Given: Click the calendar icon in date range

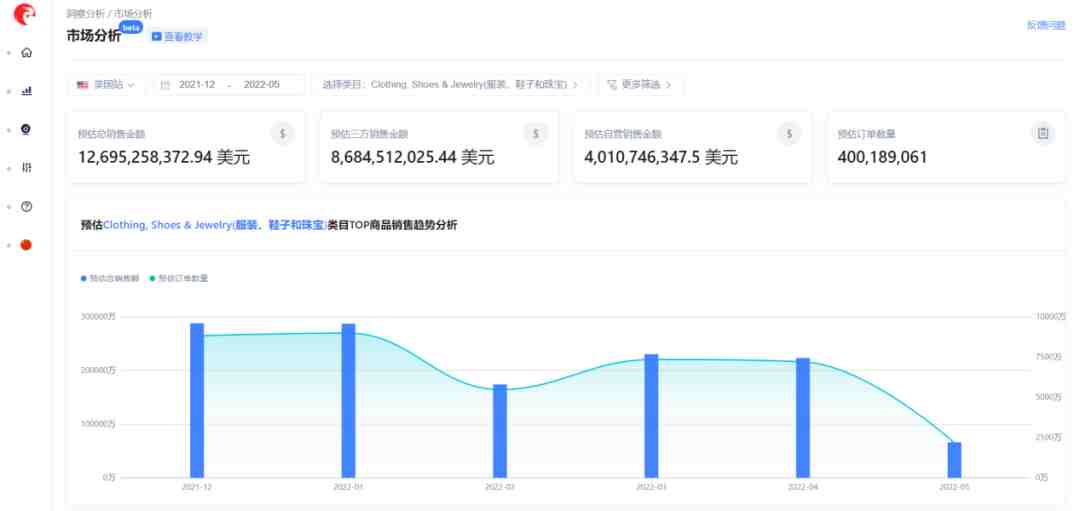Looking at the screenshot, I should click(165, 85).
